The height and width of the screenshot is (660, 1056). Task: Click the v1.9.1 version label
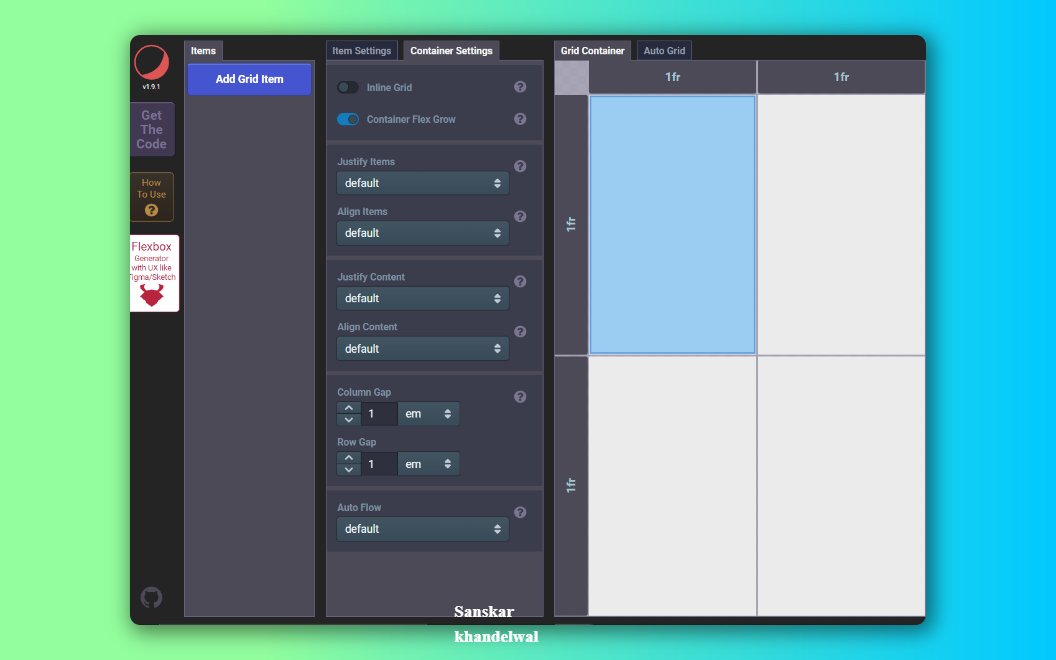coord(152,87)
